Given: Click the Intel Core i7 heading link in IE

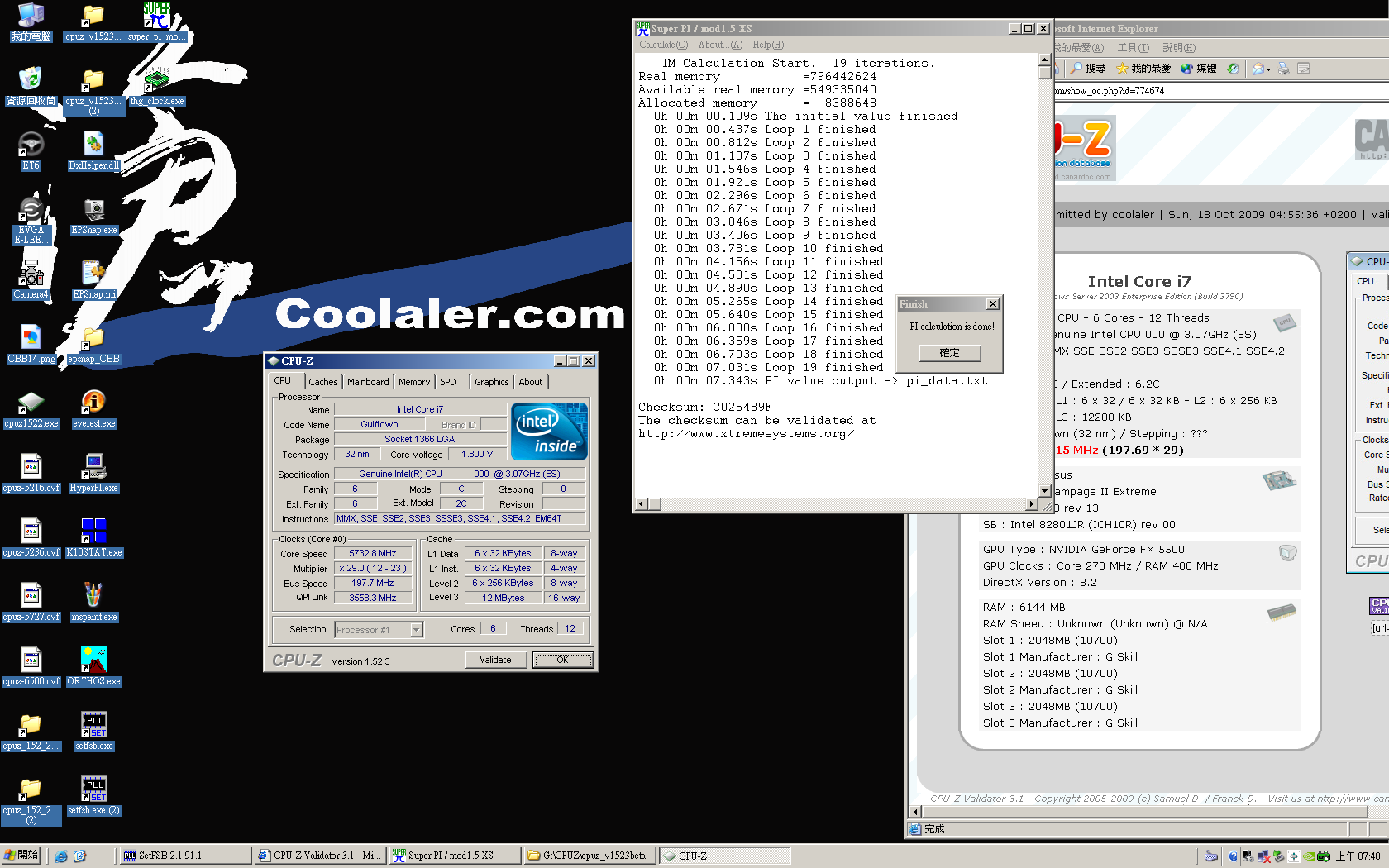Looking at the screenshot, I should click(1139, 282).
